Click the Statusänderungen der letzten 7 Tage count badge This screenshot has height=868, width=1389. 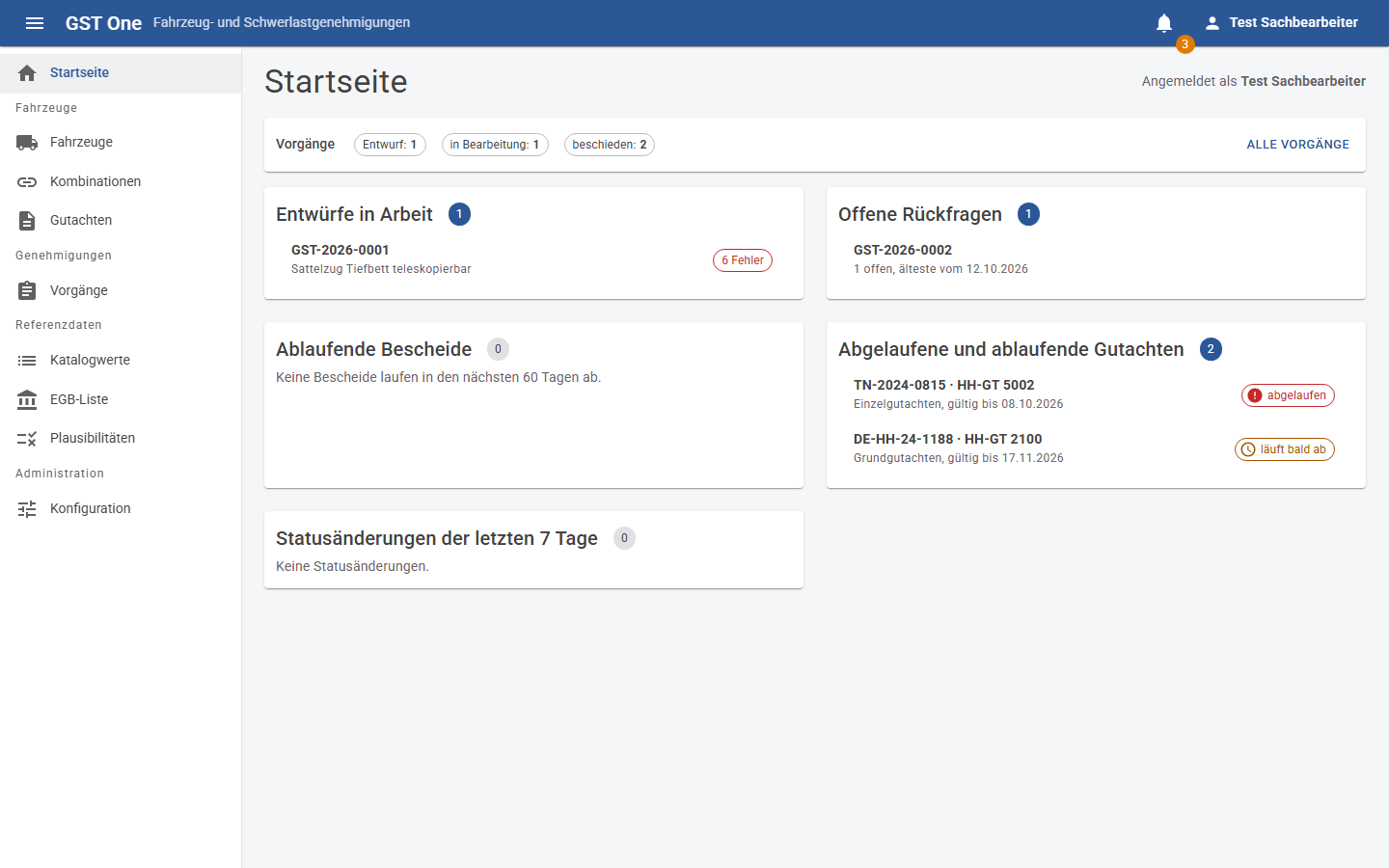pos(625,538)
